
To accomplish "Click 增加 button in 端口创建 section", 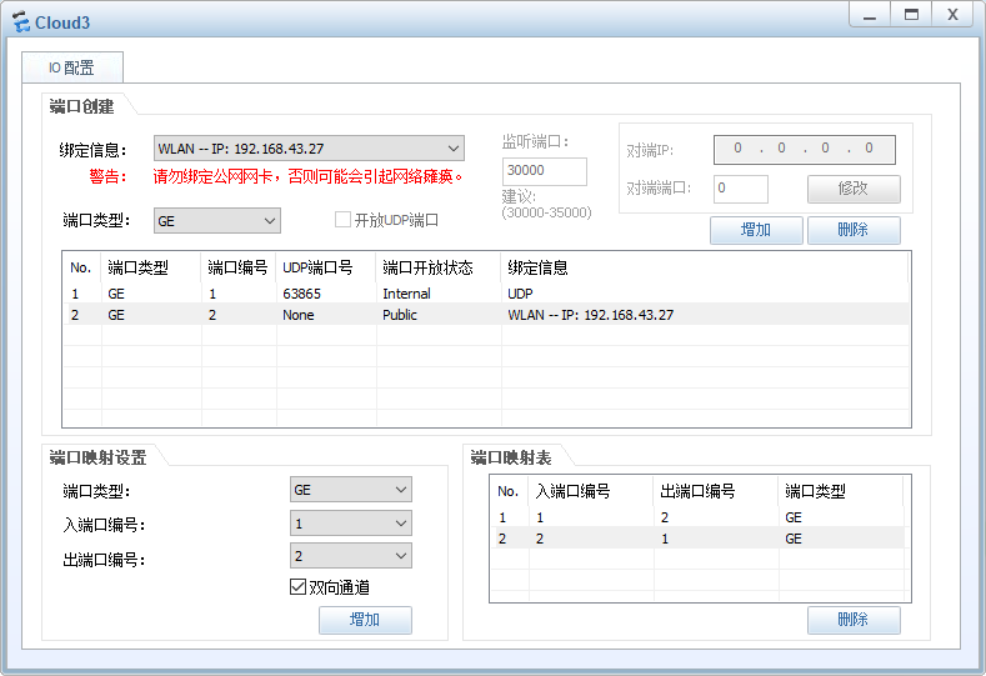I will pyautogui.click(x=756, y=230).
